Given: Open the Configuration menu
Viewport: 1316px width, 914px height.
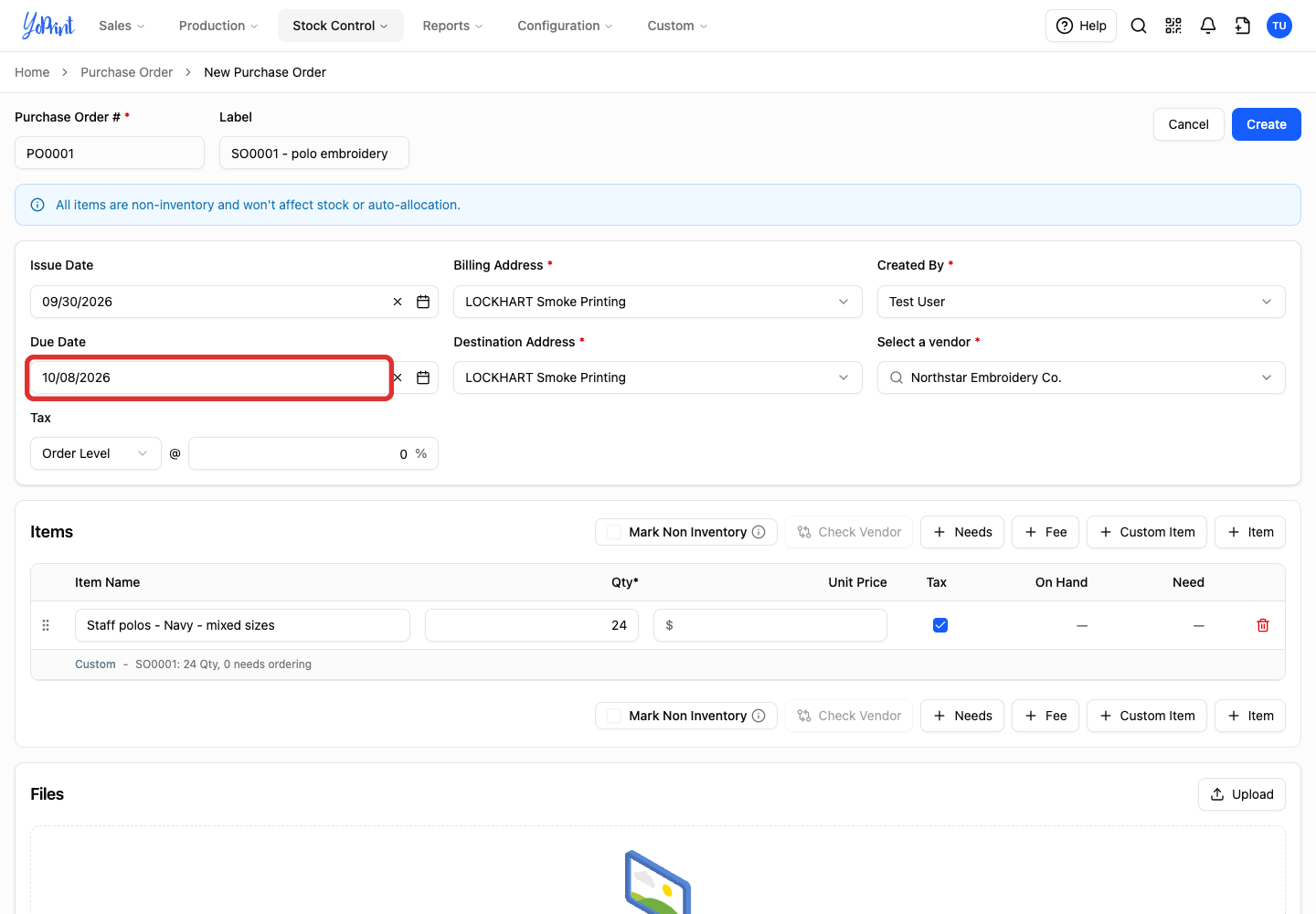Looking at the screenshot, I should 565,26.
